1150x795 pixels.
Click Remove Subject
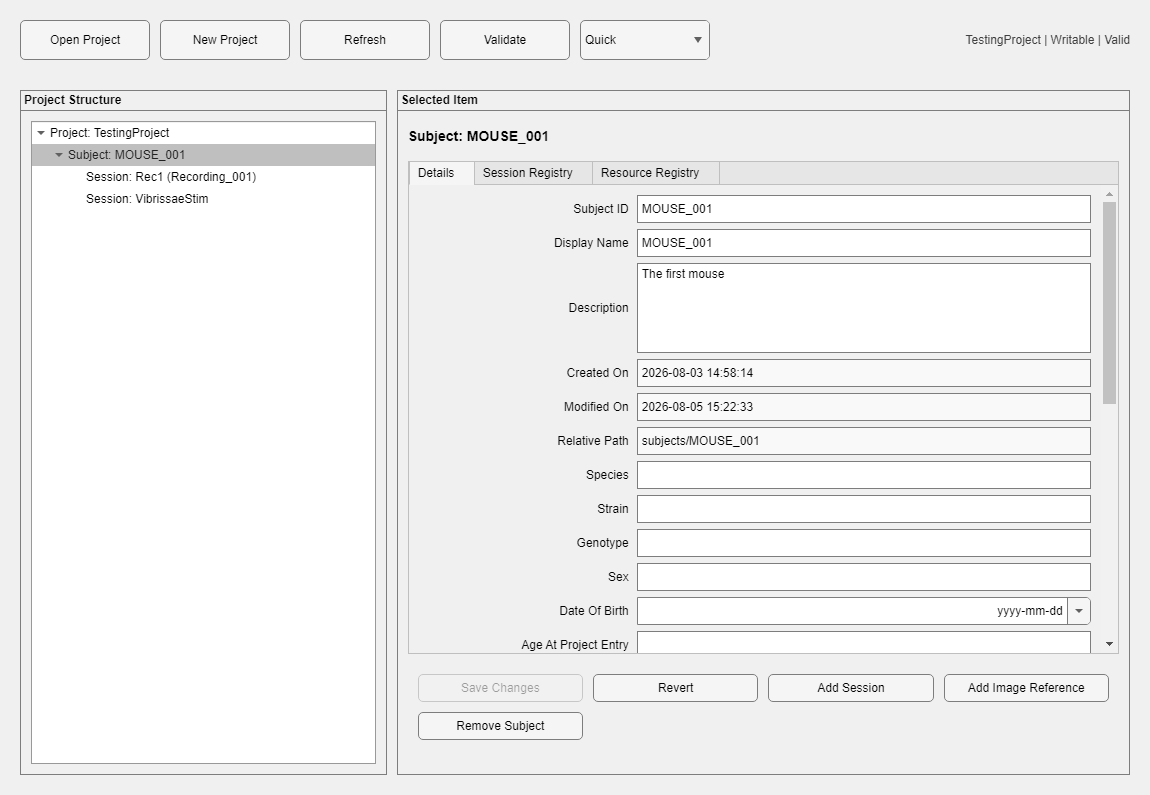click(500, 726)
